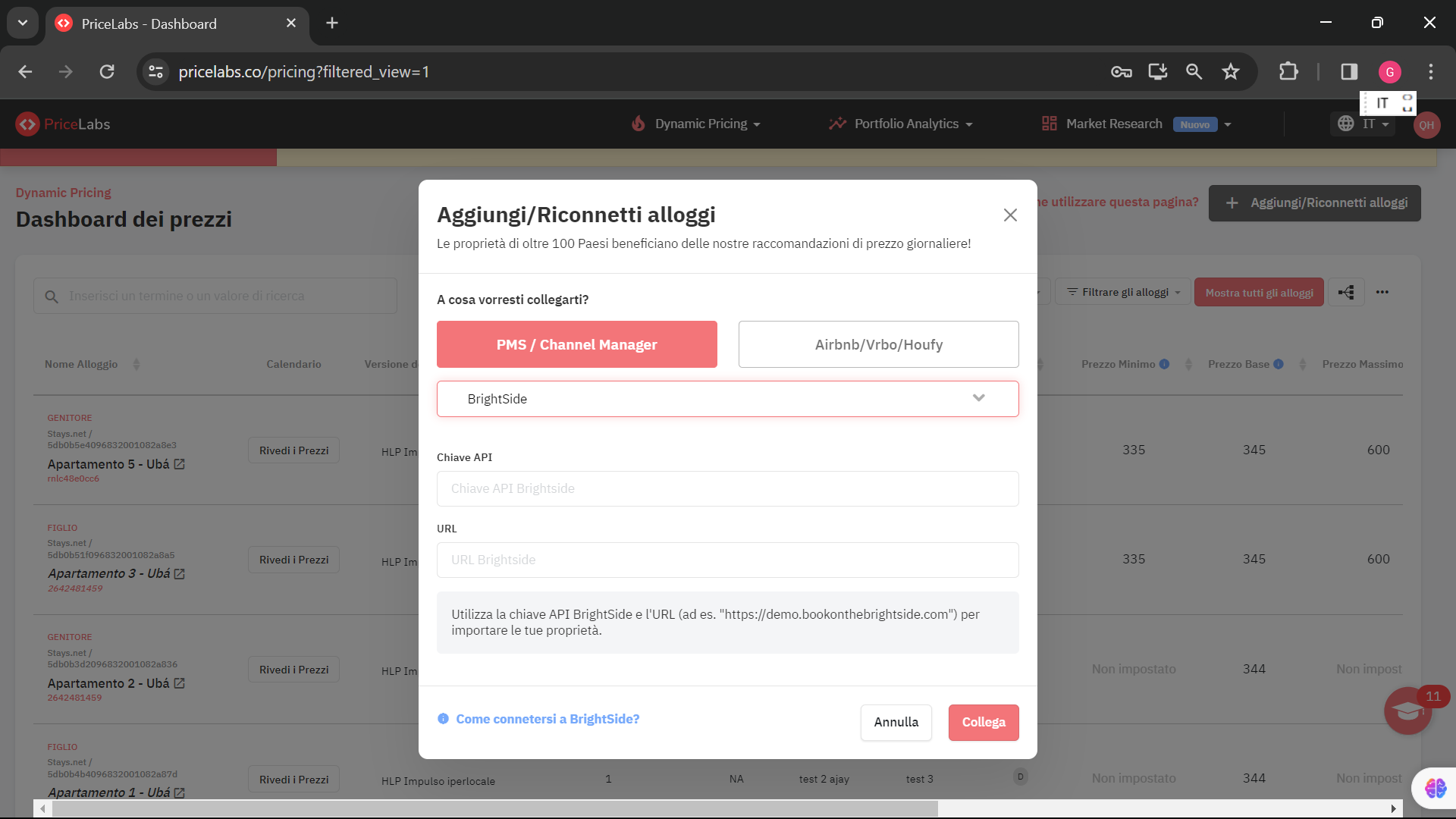1456x819 pixels.
Task: Focus the URL Brightside field
Action: (x=728, y=560)
